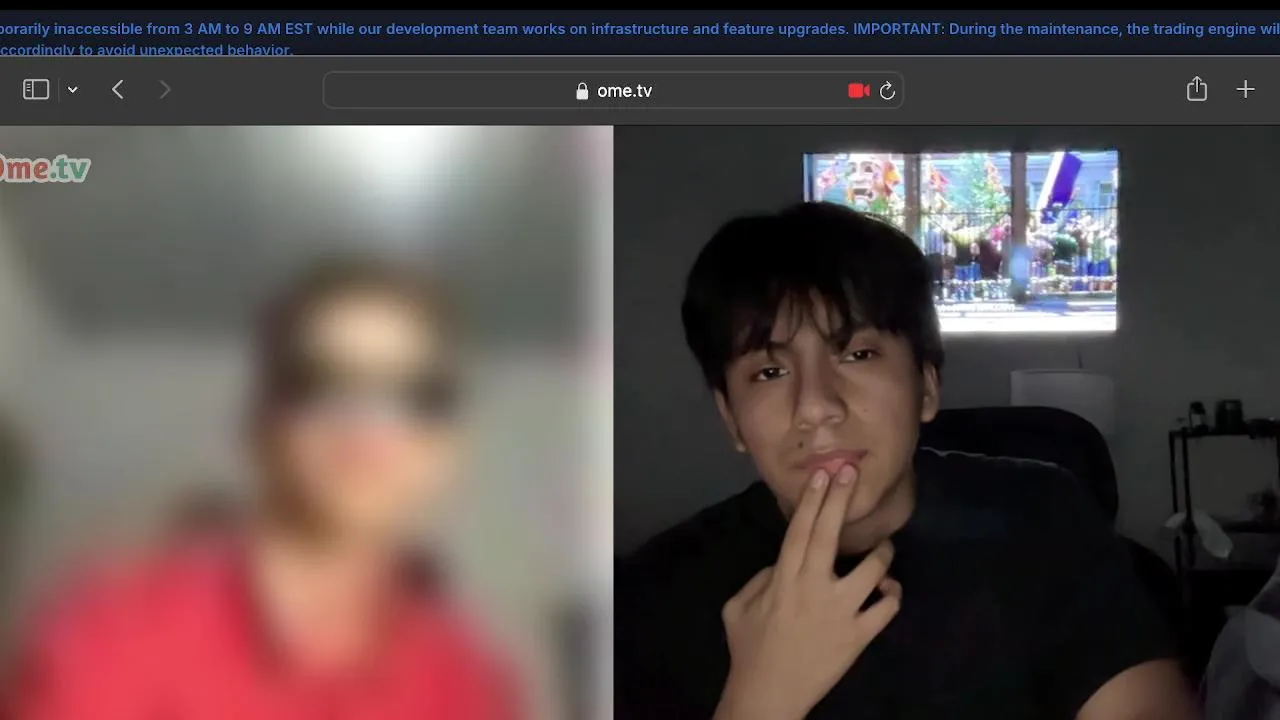Click the red camera recording indicator

(x=858, y=90)
